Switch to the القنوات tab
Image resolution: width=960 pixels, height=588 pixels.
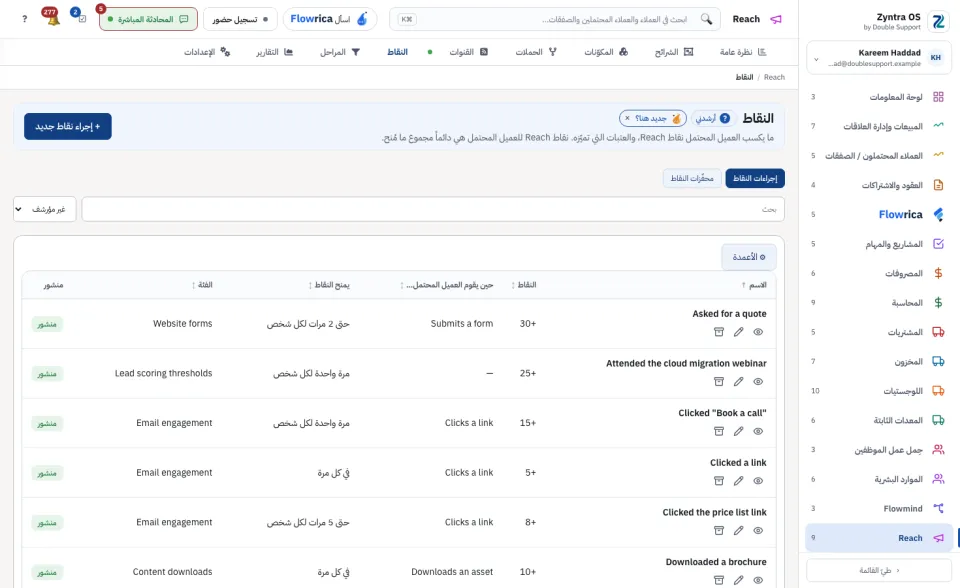[468, 52]
